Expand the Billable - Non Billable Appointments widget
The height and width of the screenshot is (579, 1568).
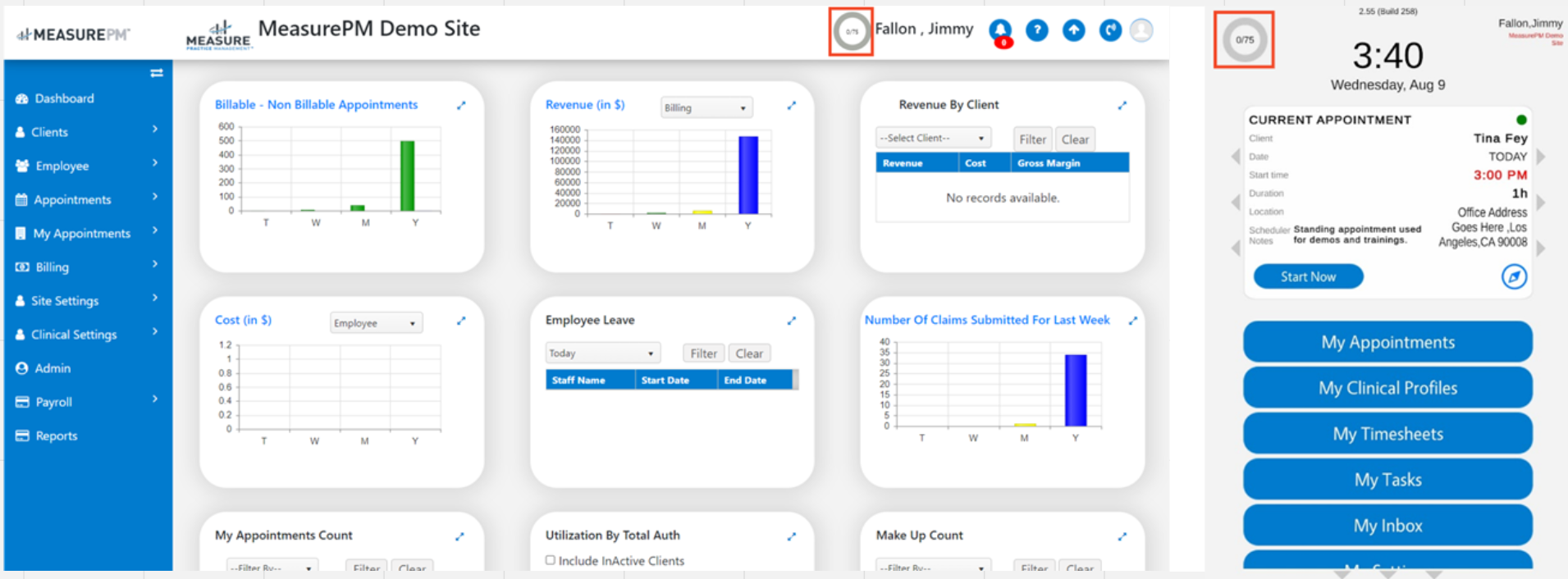click(x=461, y=105)
